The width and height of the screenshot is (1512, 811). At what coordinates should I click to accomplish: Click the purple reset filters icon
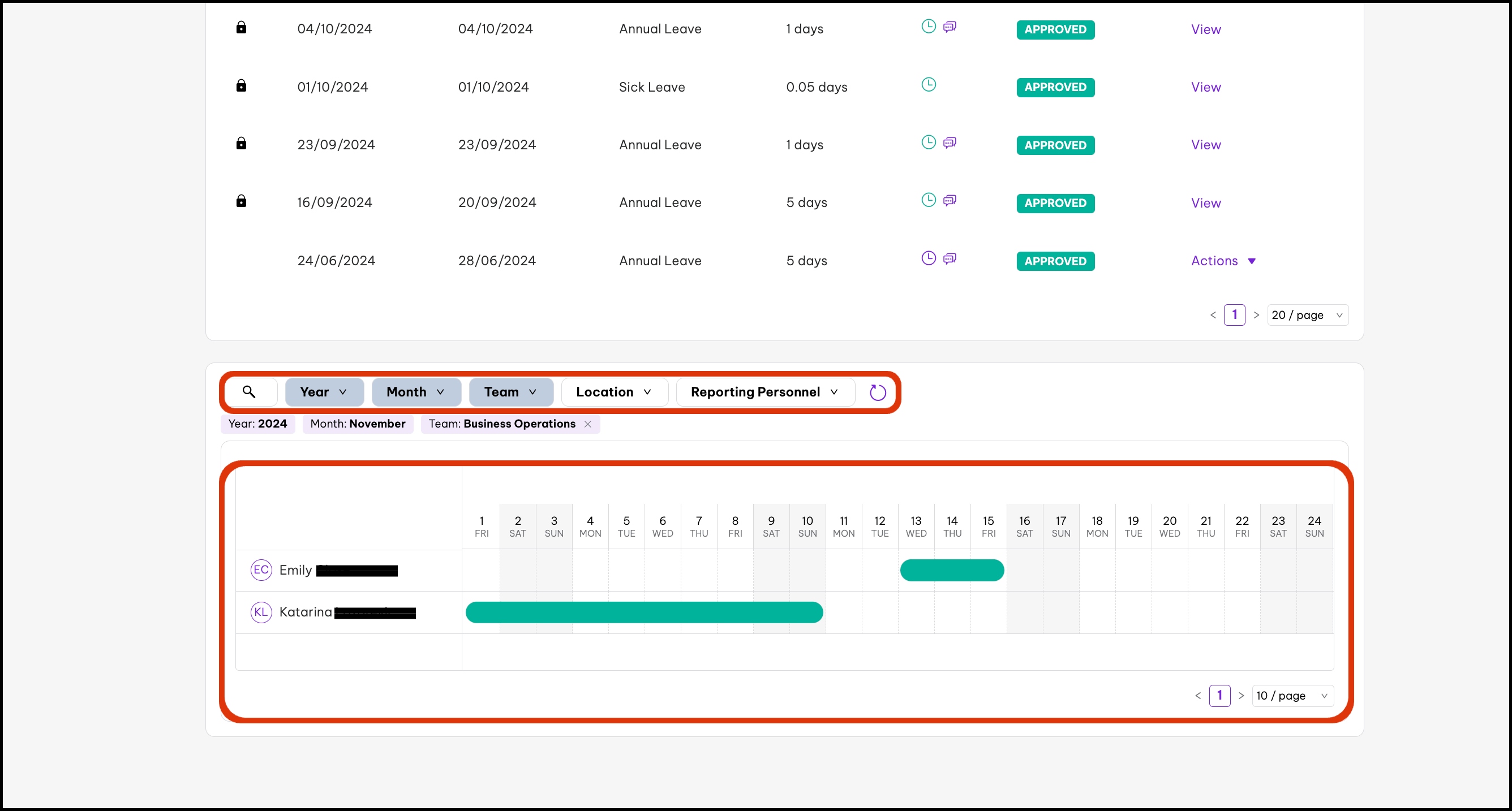878,392
